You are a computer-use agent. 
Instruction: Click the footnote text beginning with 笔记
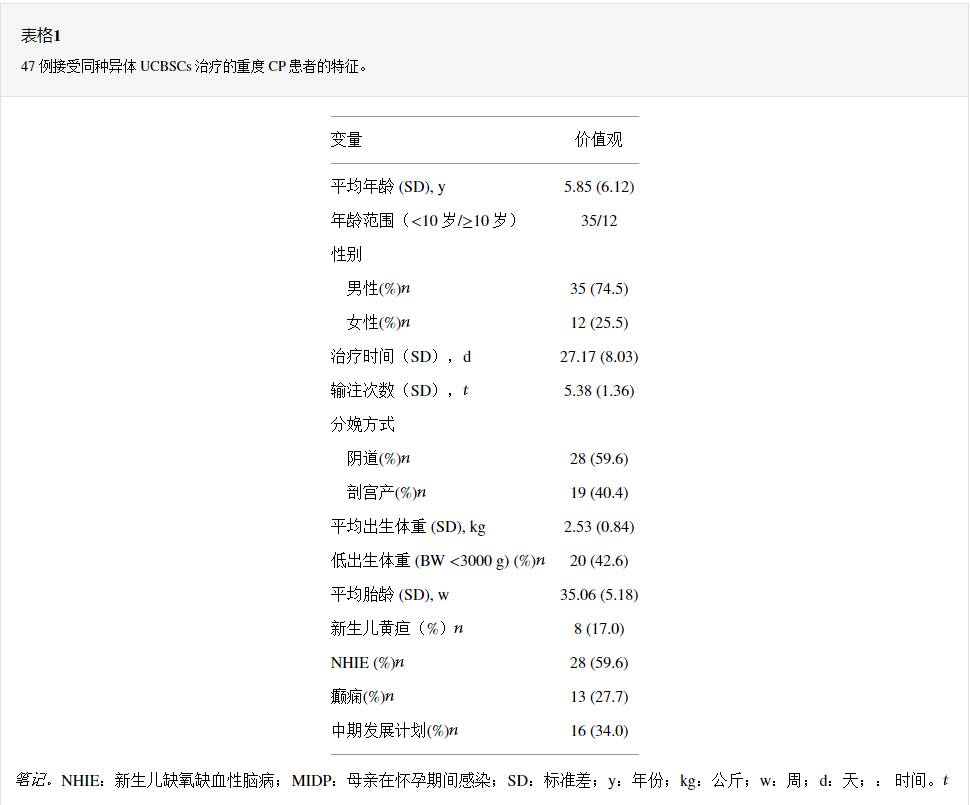click(481, 780)
